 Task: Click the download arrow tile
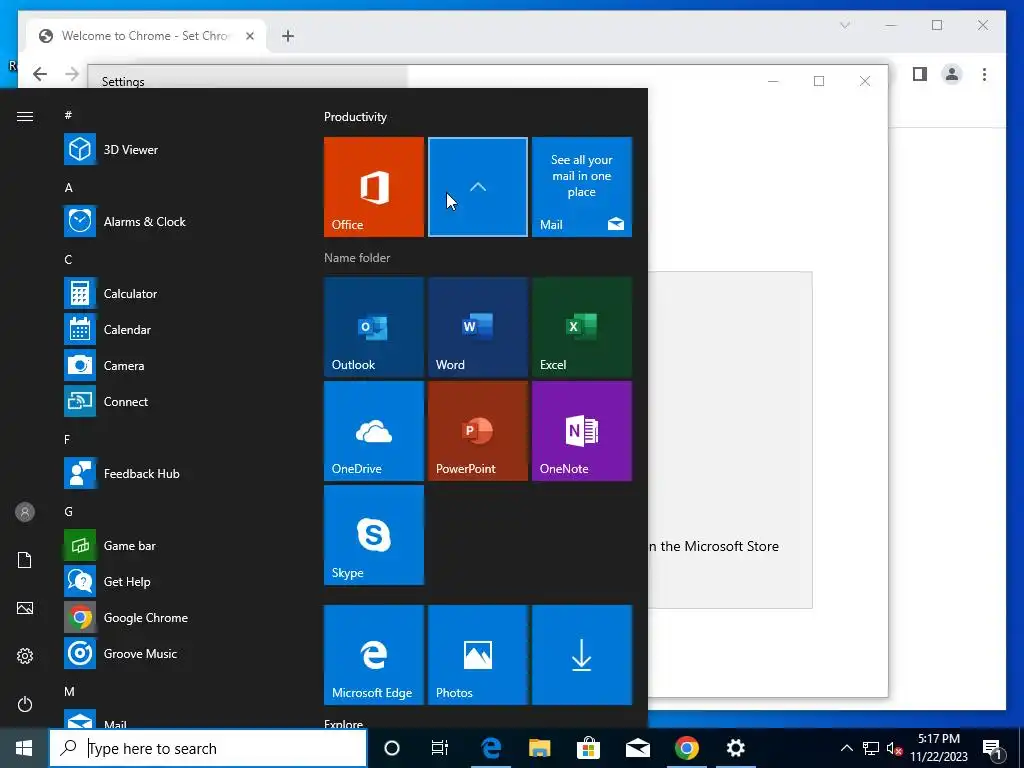(582, 655)
